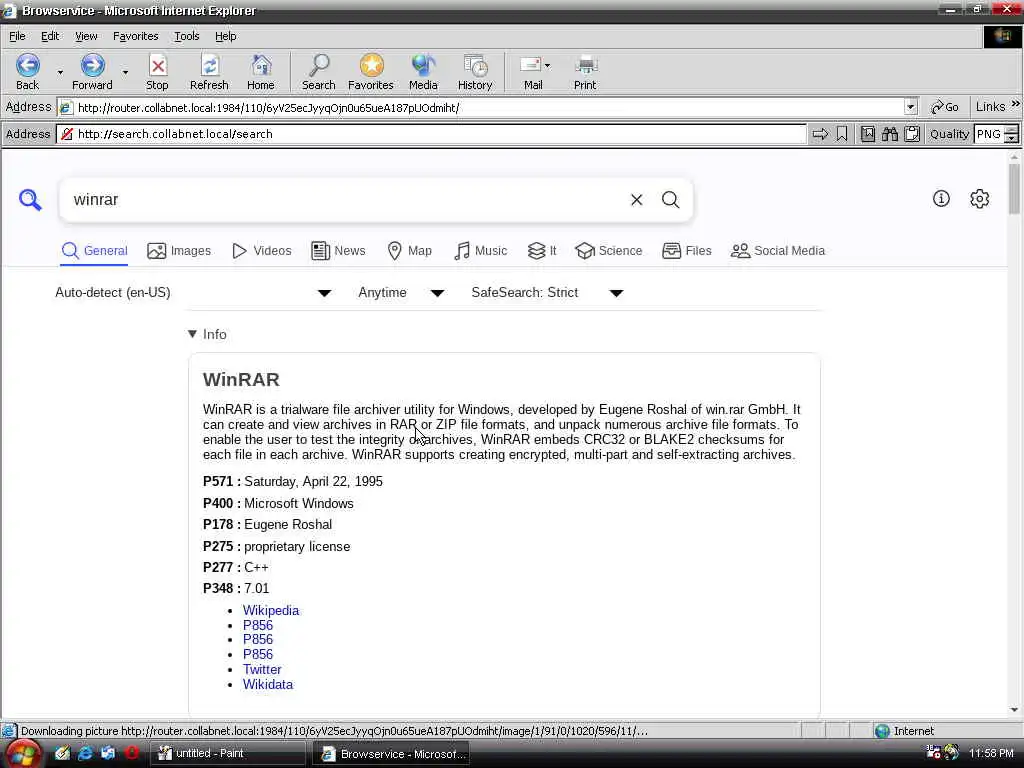This screenshot has width=1024, height=768.
Task: Open the Favorites toolbar pane
Action: click(x=371, y=72)
